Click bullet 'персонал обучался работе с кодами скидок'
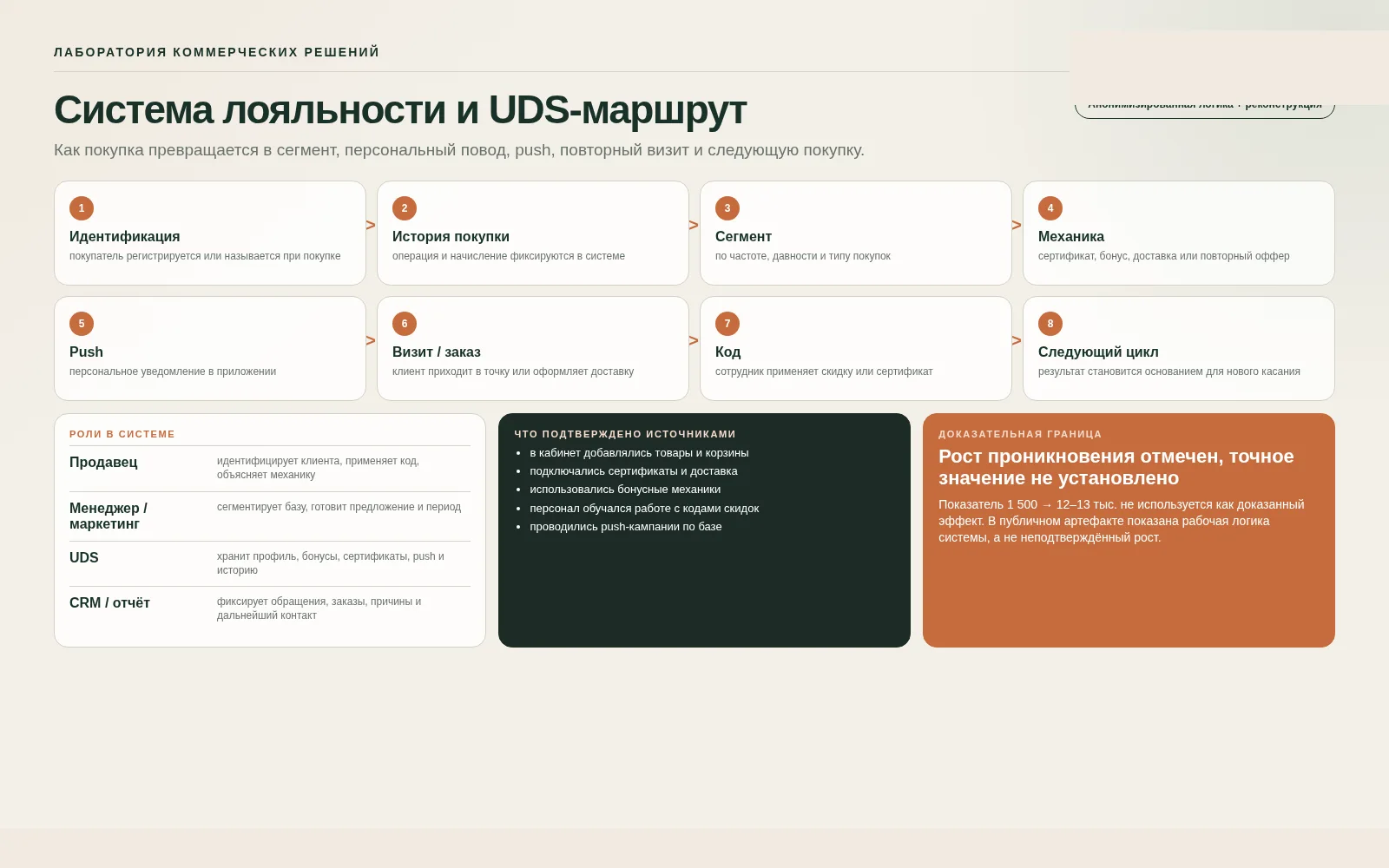This screenshot has height=868, width=1389. (644, 509)
